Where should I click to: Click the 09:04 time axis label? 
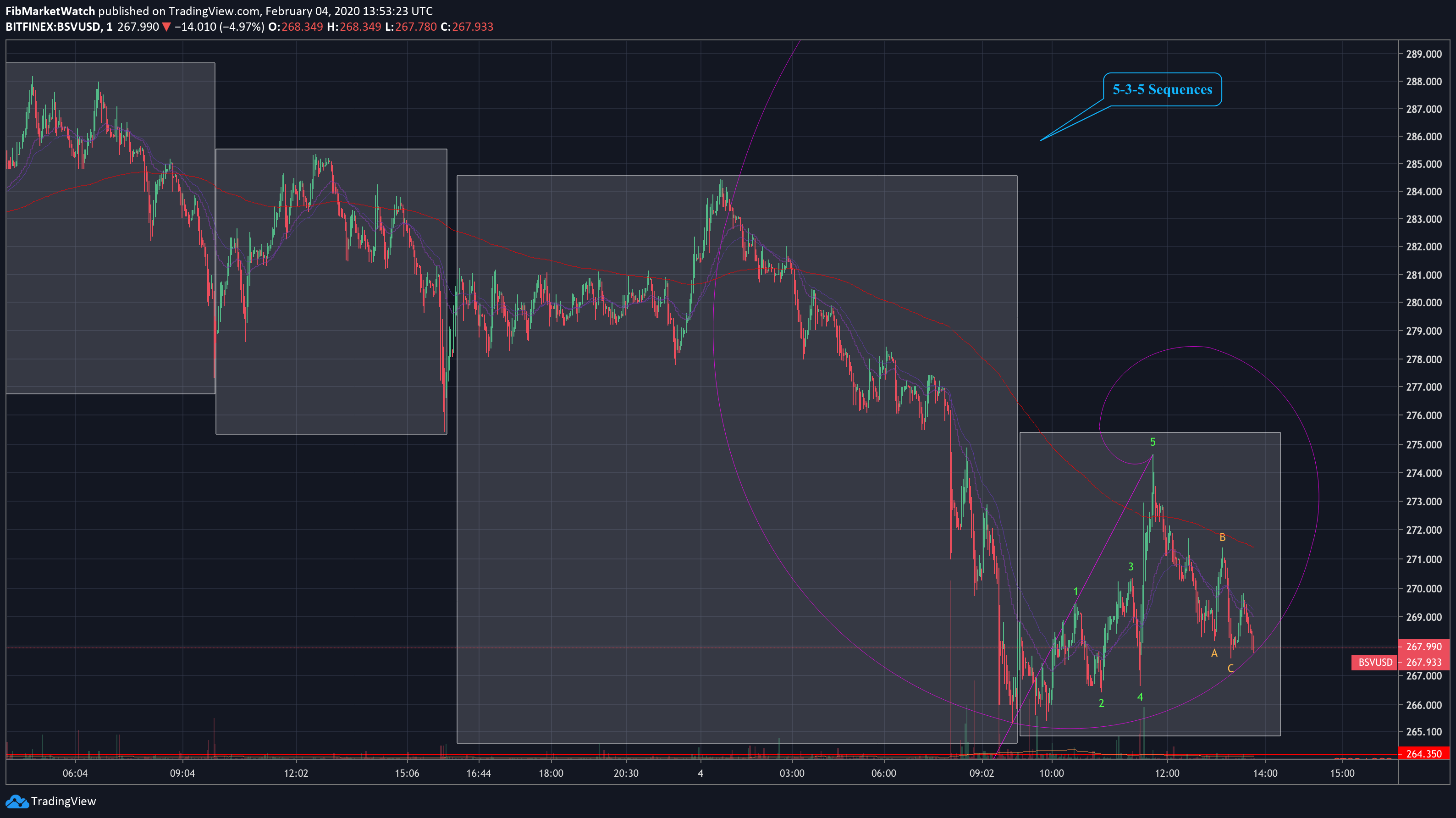(182, 773)
